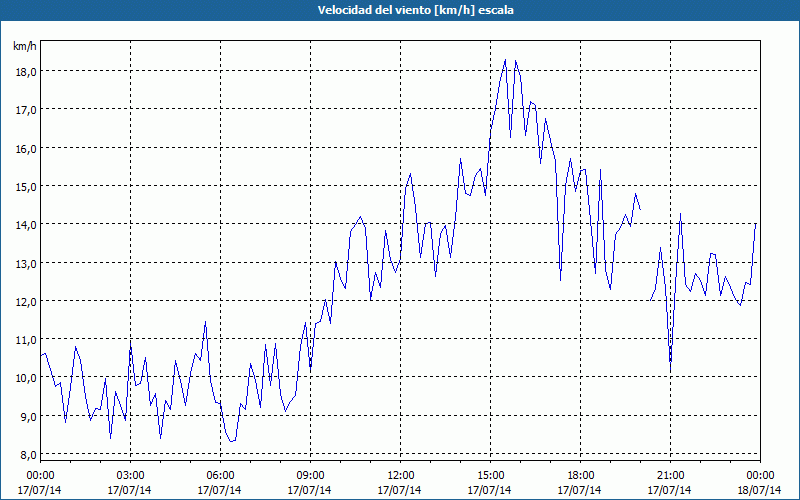Select the '9,0' y-axis label

29,416
